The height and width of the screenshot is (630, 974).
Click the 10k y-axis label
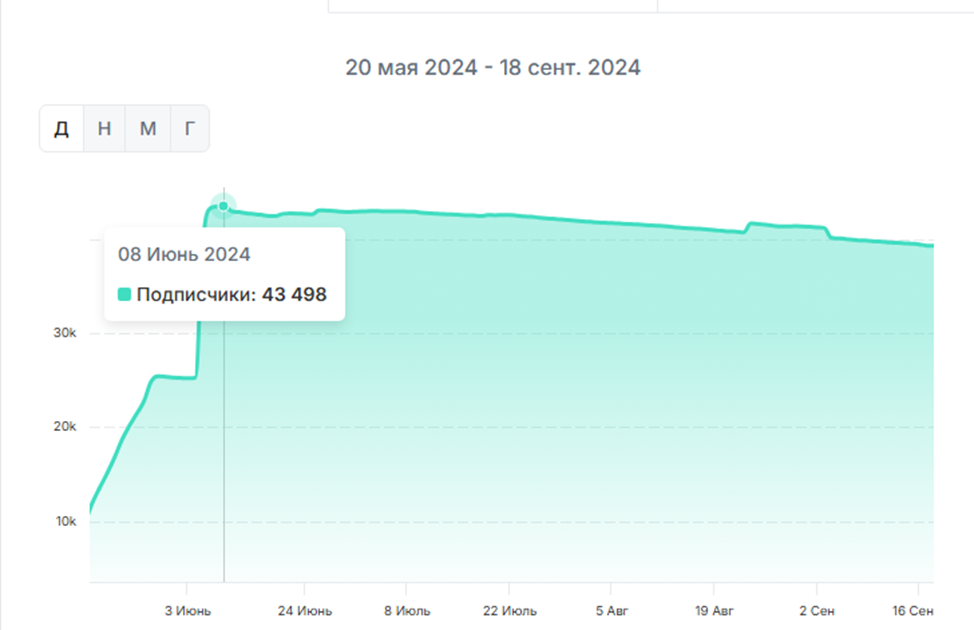65,522
